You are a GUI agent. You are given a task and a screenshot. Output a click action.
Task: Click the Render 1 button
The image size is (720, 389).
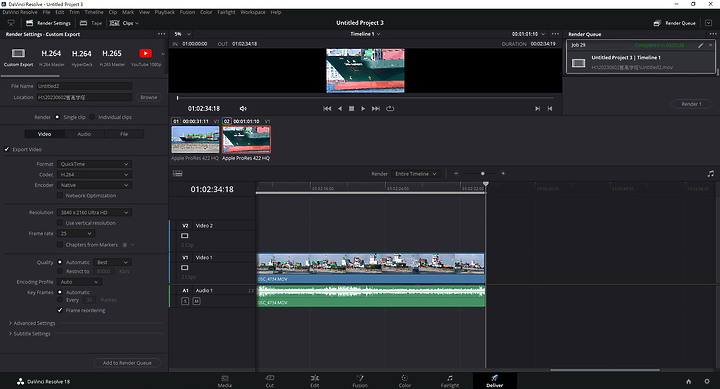(x=691, y=104)
